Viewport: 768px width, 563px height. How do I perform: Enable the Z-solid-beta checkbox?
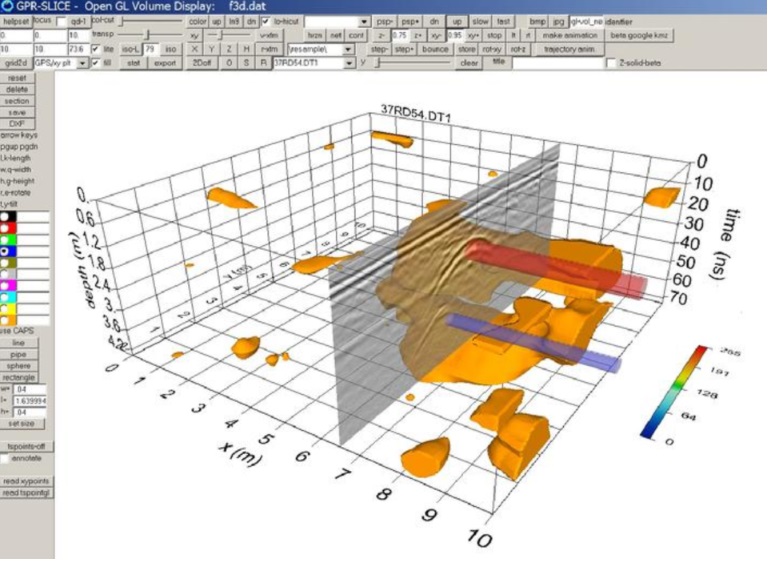pyautogui.click(x=611, y=63)
